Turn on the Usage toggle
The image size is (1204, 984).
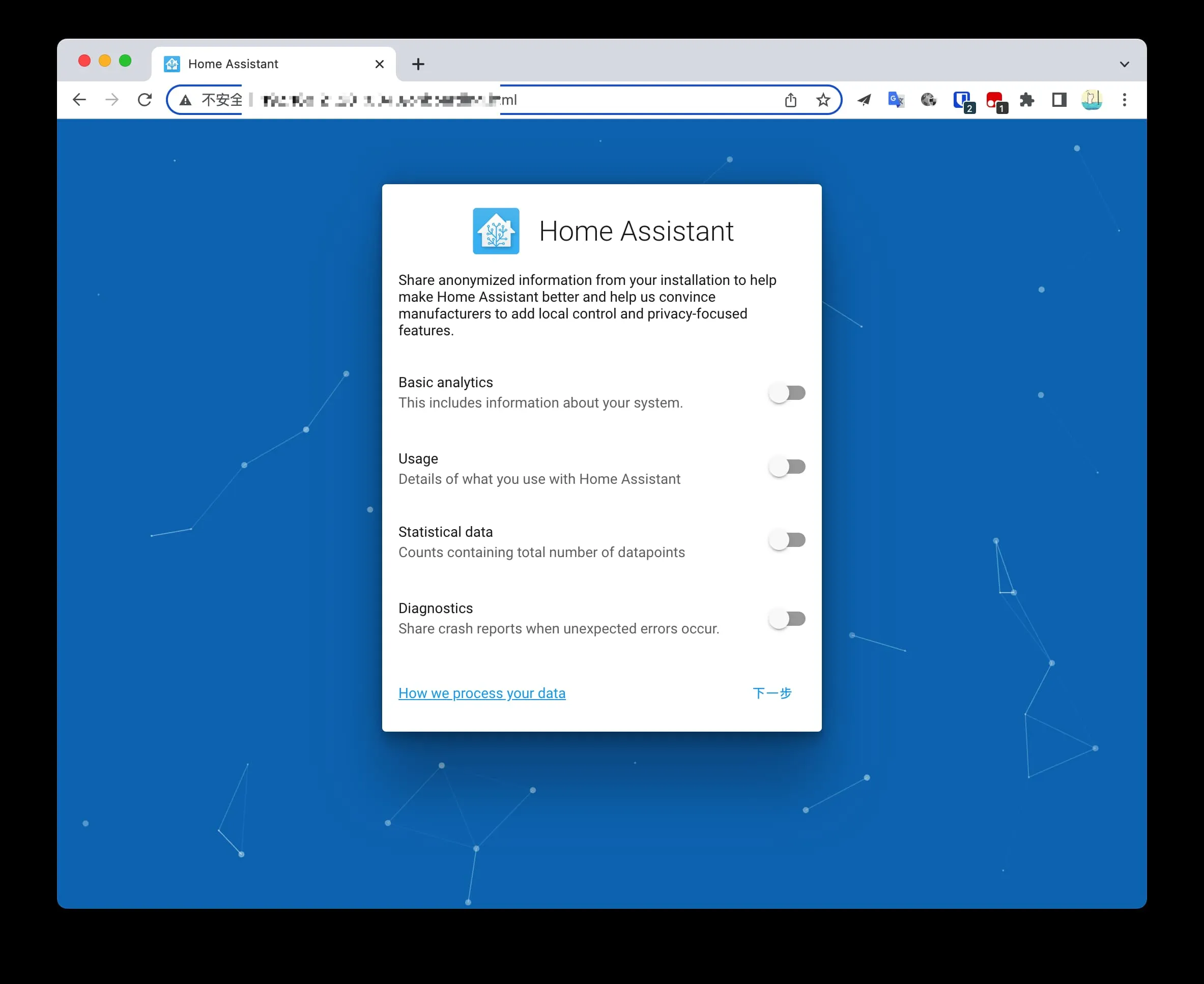pyautogui.click(x=787, y=467)
